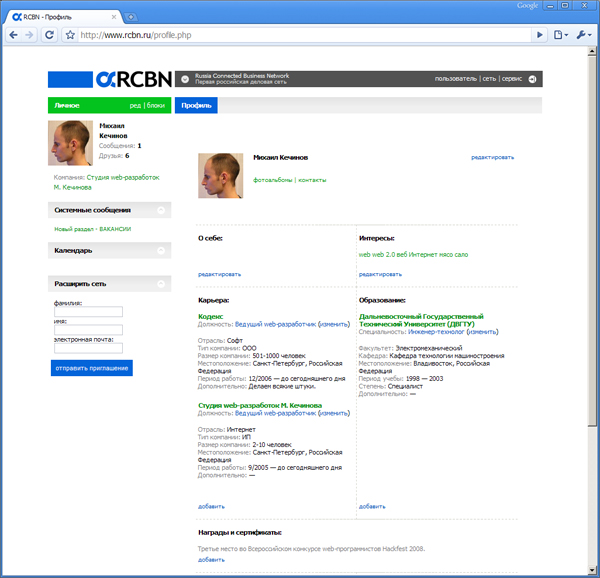Viewport: 600px width, 578px height.
Task: Click the блоки link in Личное bar
Action: click(x=156, y=106)
